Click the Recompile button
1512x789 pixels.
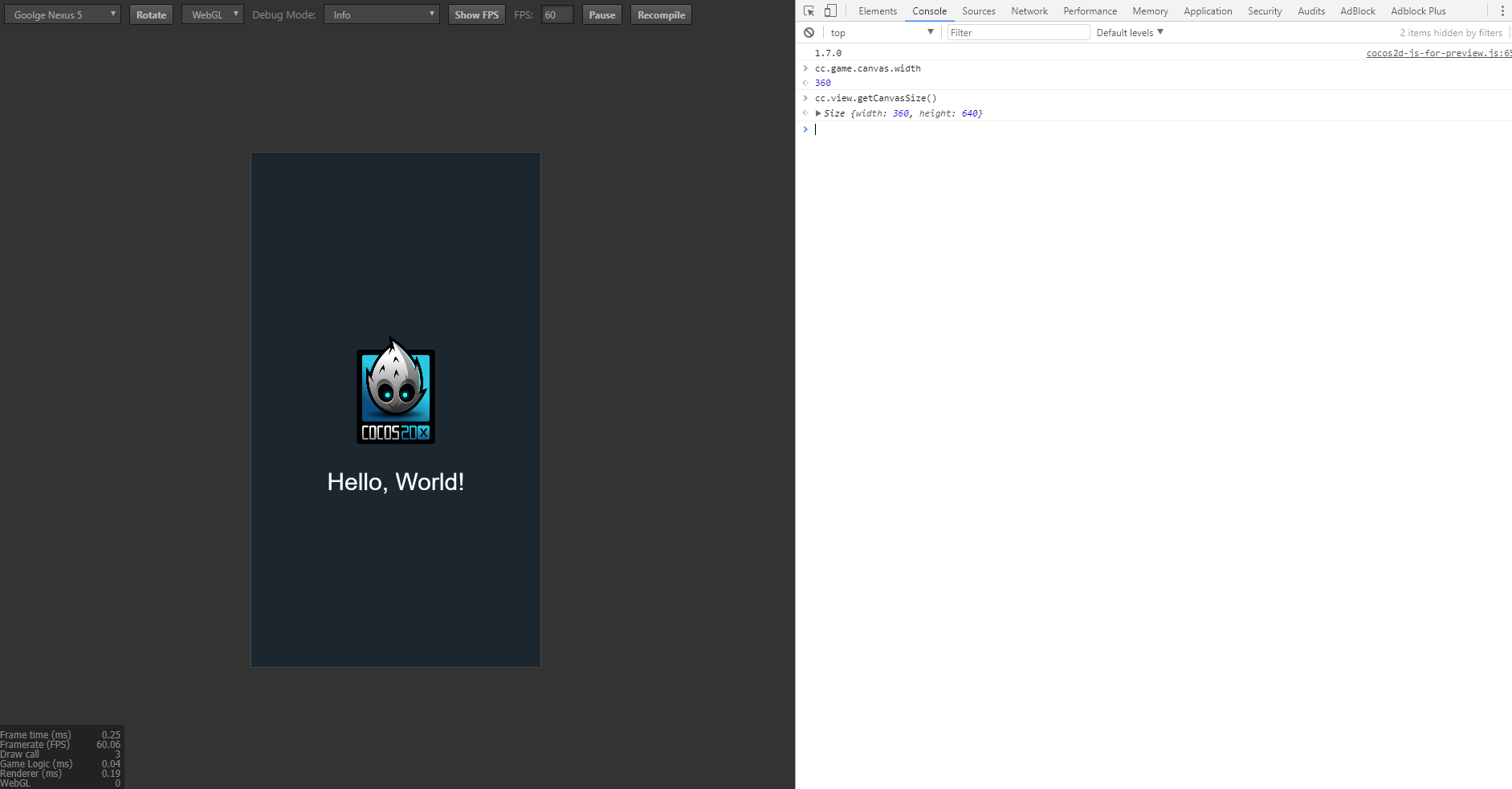click(x=662, y=14)
